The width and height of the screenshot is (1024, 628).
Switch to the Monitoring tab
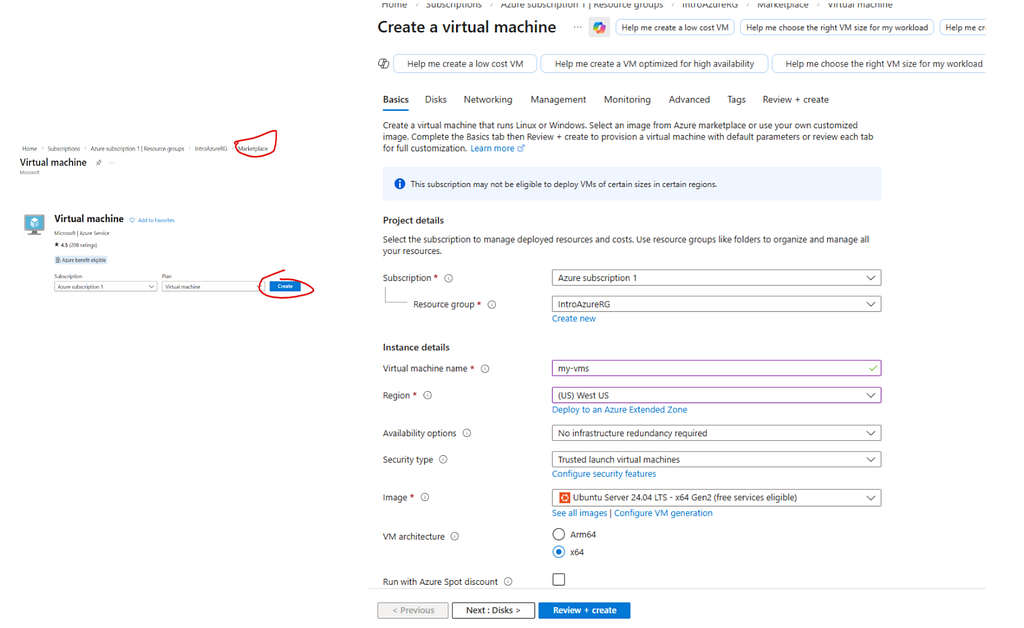627,100
